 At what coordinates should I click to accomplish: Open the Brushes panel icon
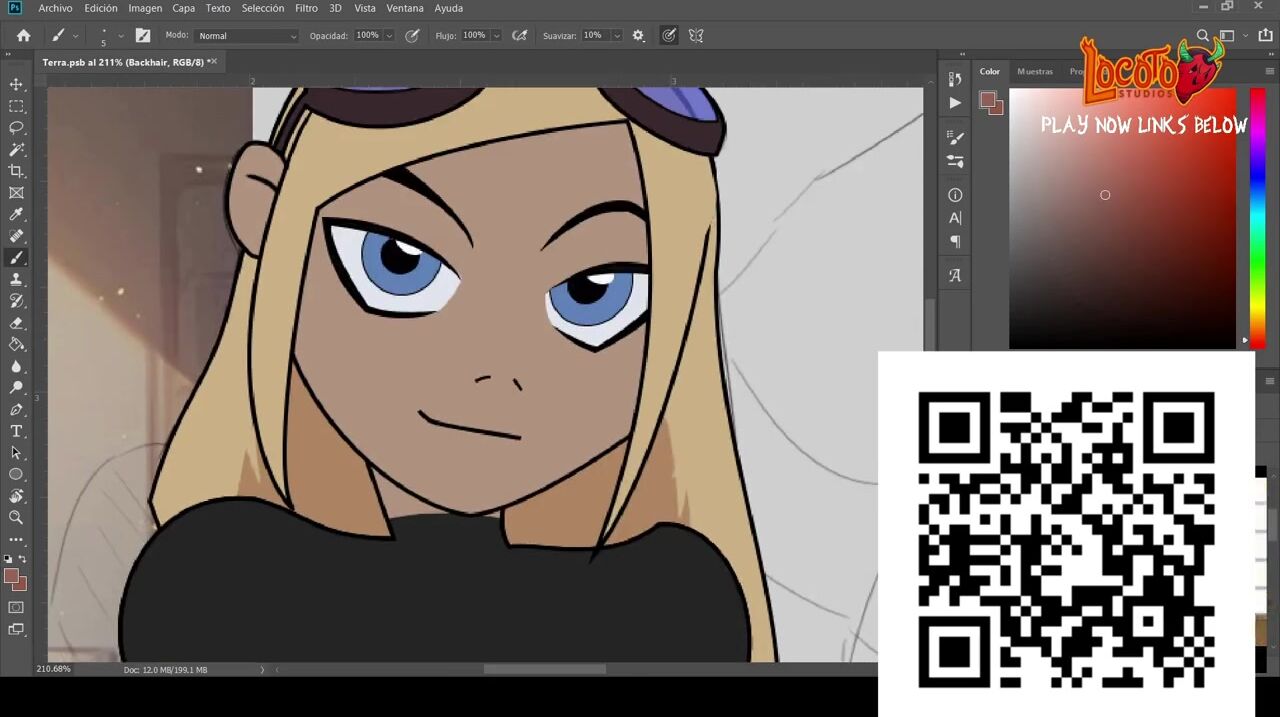(x=955, y=161)
